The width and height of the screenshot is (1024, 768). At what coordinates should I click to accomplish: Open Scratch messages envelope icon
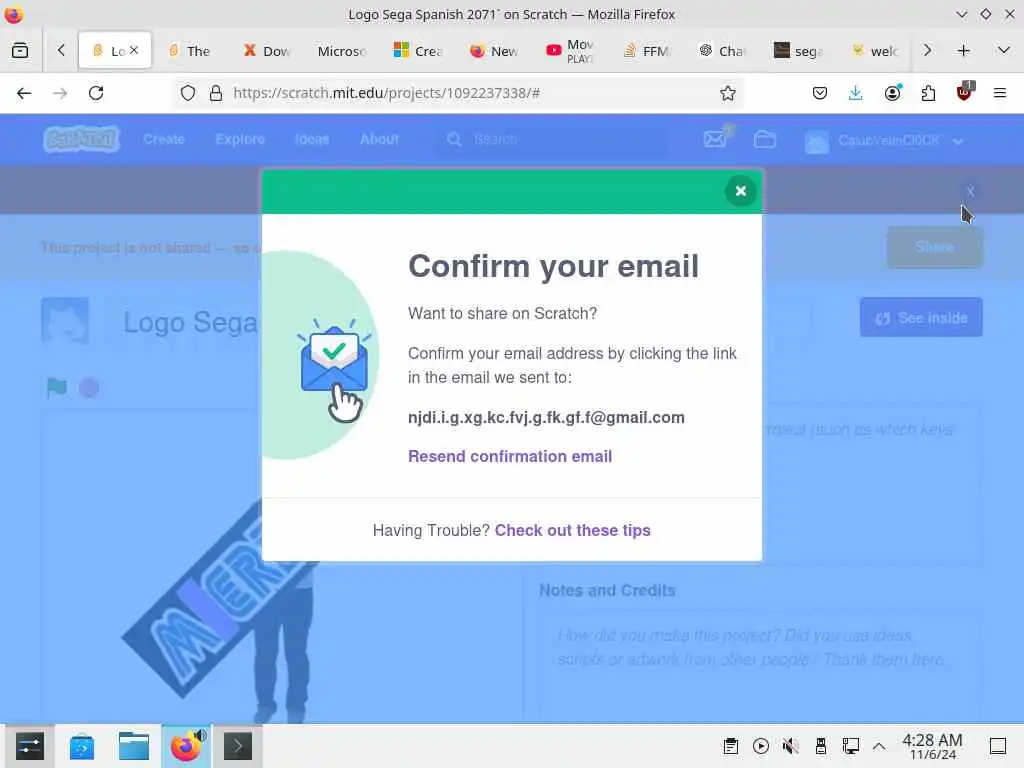click(716, 138)
